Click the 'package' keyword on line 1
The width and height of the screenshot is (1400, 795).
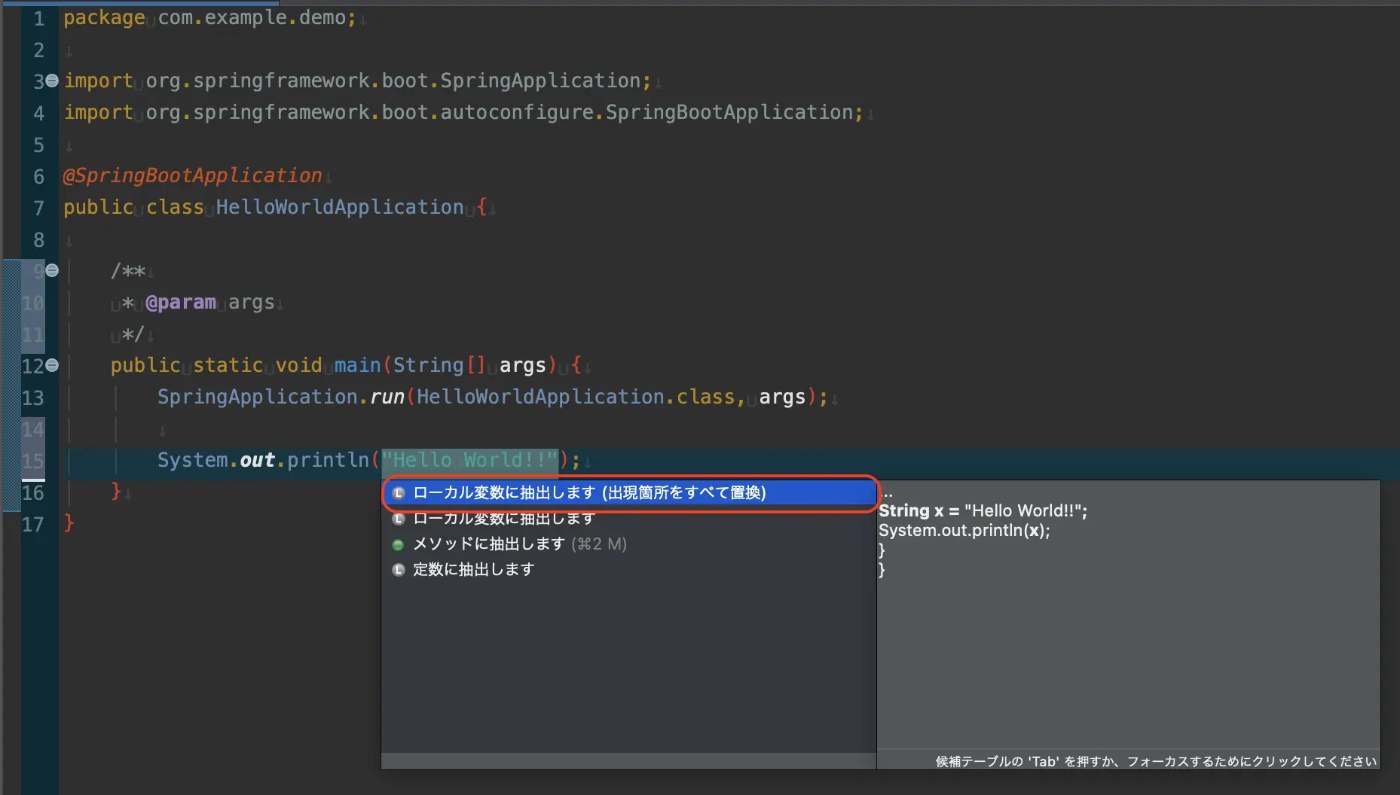coord(104,18)
